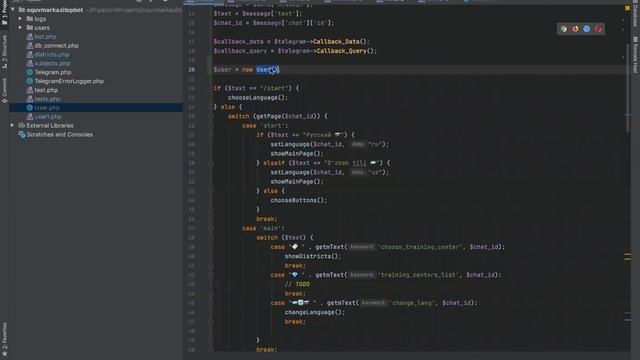640x360 pixels.
Task: Select user1.php in project tree
Action: [x=48, y=117]
